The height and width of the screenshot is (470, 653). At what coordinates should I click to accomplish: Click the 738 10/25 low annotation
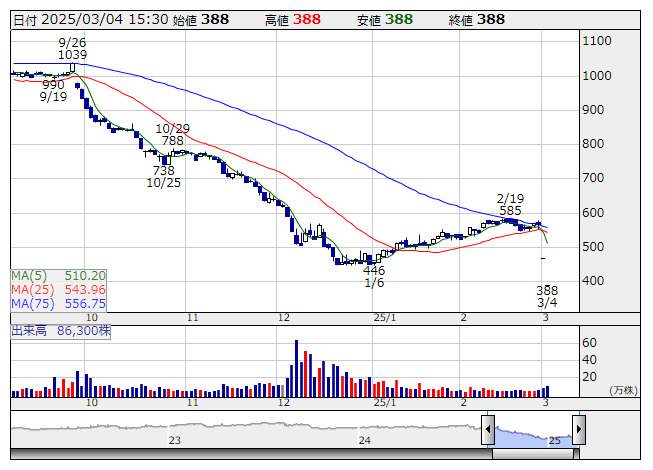tap(164, 177)
